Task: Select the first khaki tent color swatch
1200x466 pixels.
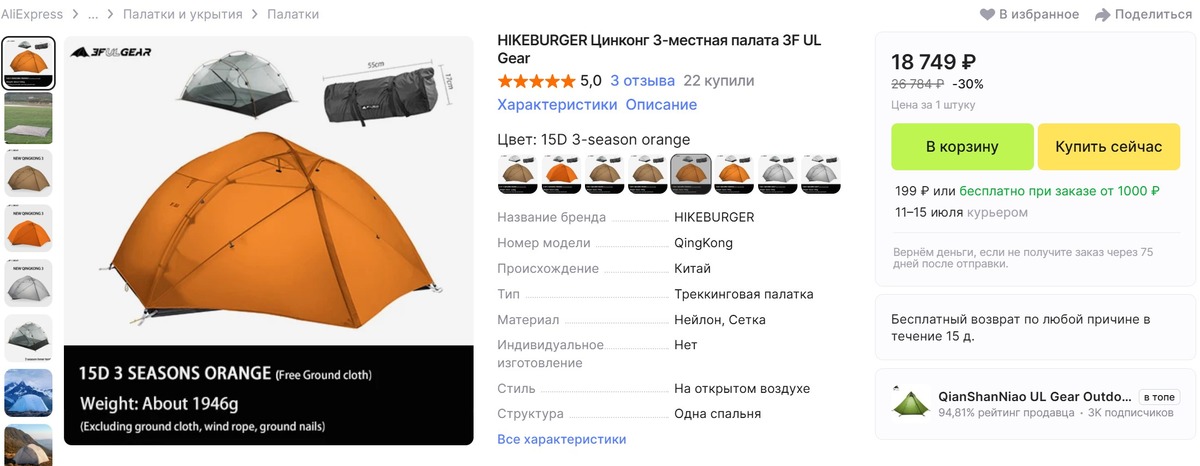Action: (x=516, y=173)
